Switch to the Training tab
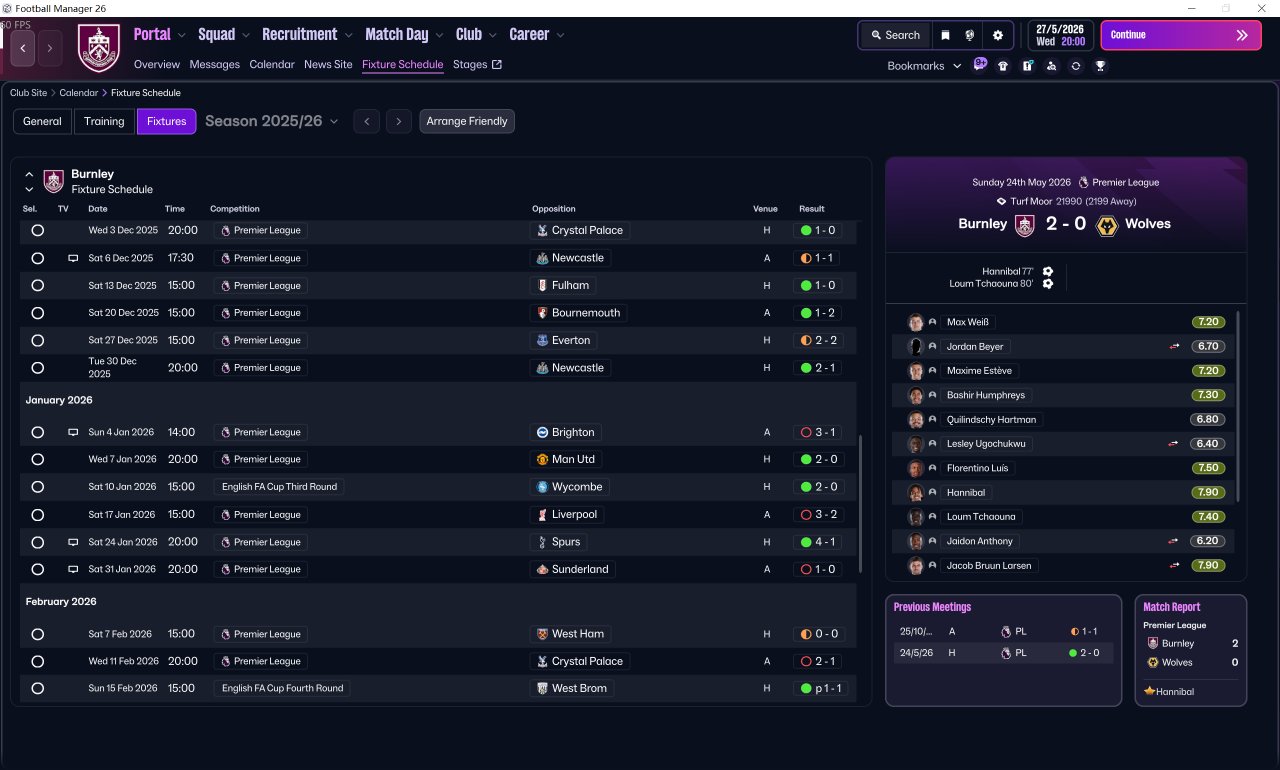 (104, 121)
